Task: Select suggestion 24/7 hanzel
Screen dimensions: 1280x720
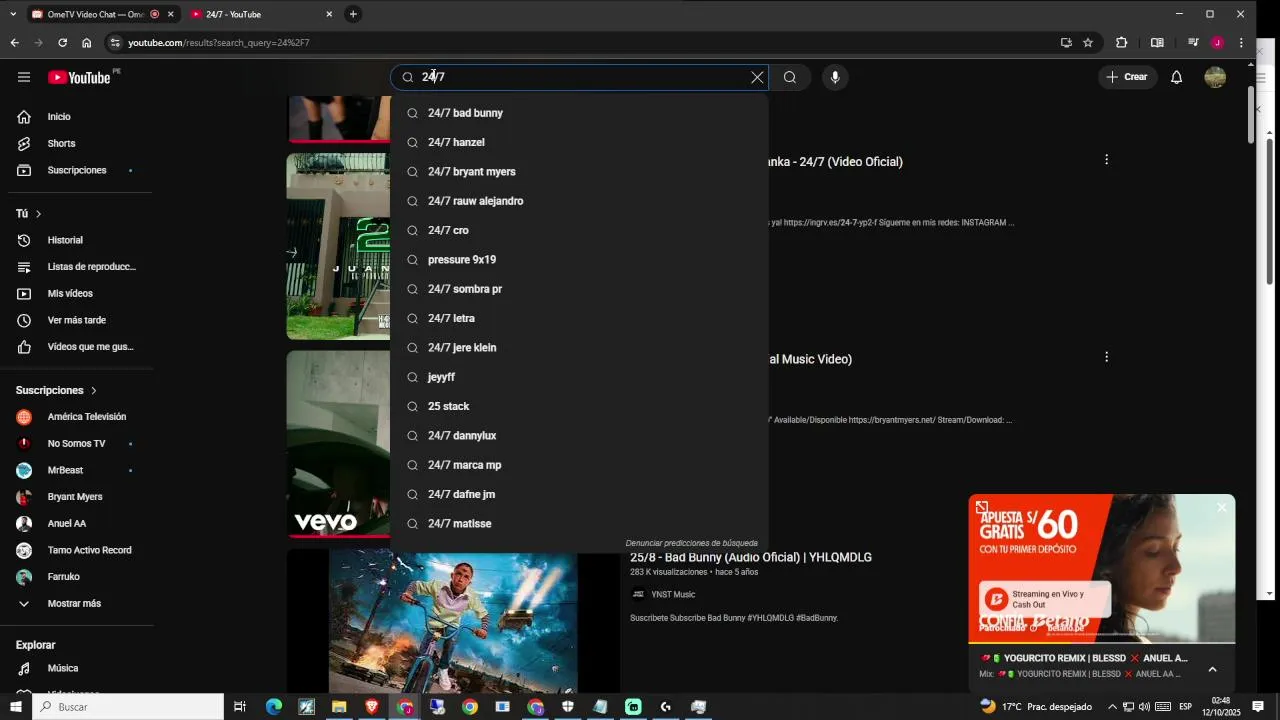Action: pyautogui.click(x=579, y=142)
